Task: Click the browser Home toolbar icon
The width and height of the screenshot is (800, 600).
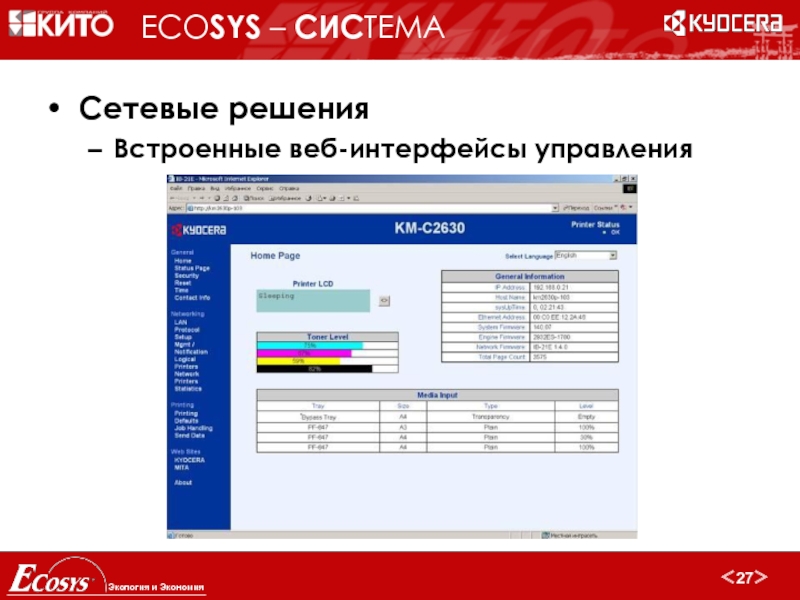Action: (x=235, y=198)
